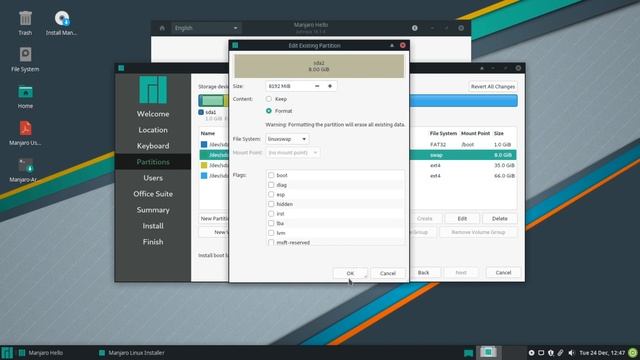640x360 pixels.
Task: Check the diag flag
Action: 271,185
